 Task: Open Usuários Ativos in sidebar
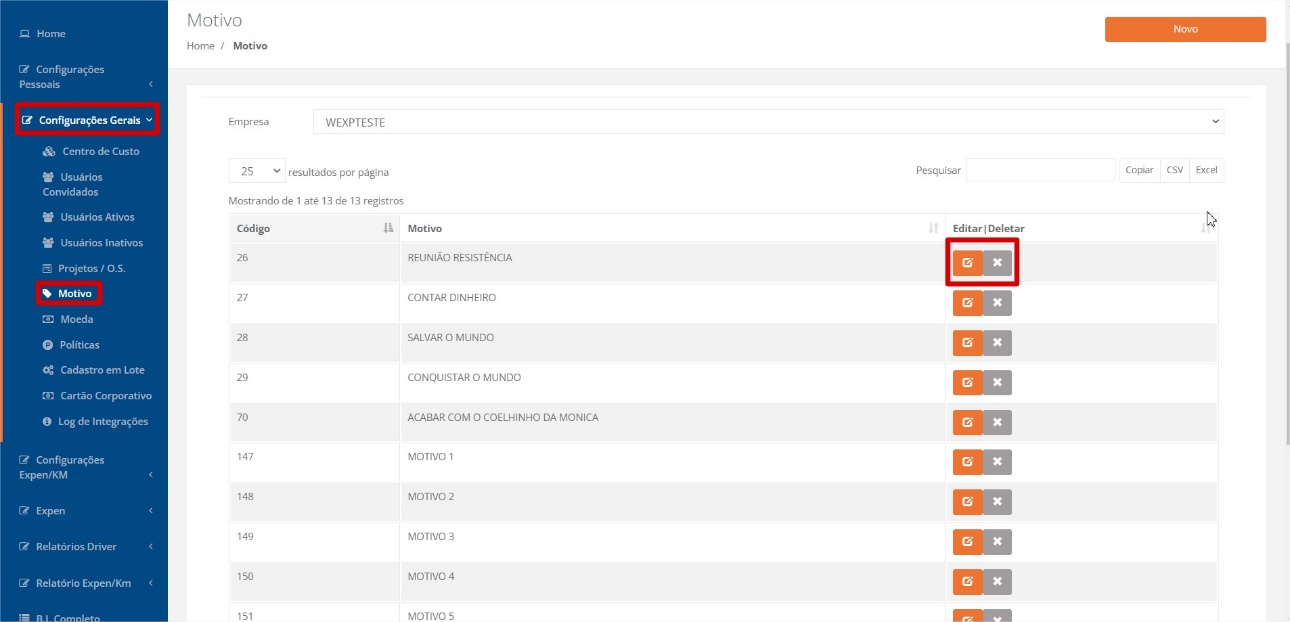(x=88, y=217)
